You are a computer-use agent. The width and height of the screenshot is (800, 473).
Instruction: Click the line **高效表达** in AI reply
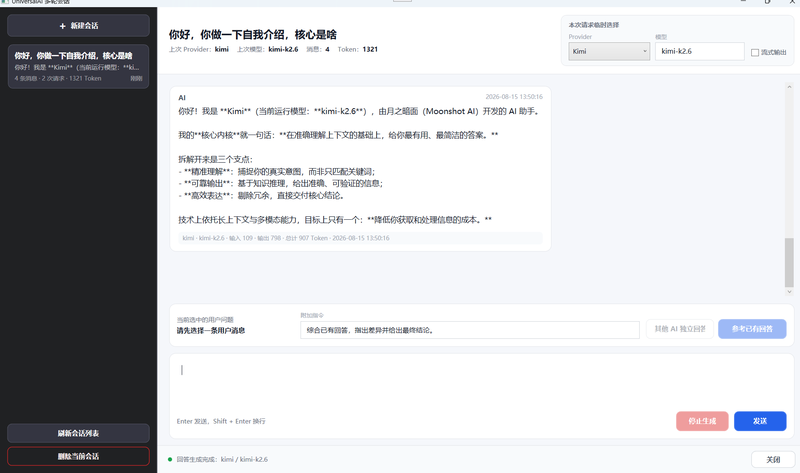pyautogui.click(x=262, y=195)
